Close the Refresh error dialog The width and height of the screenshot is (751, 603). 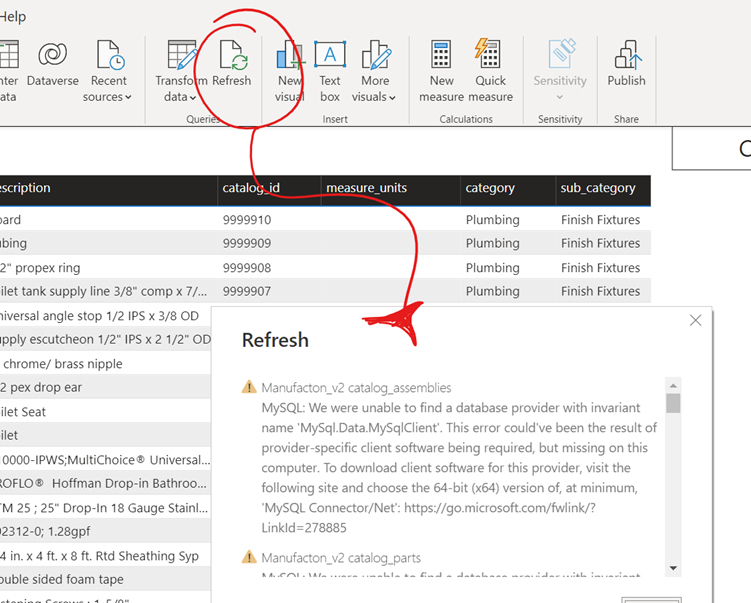(696, 320)
